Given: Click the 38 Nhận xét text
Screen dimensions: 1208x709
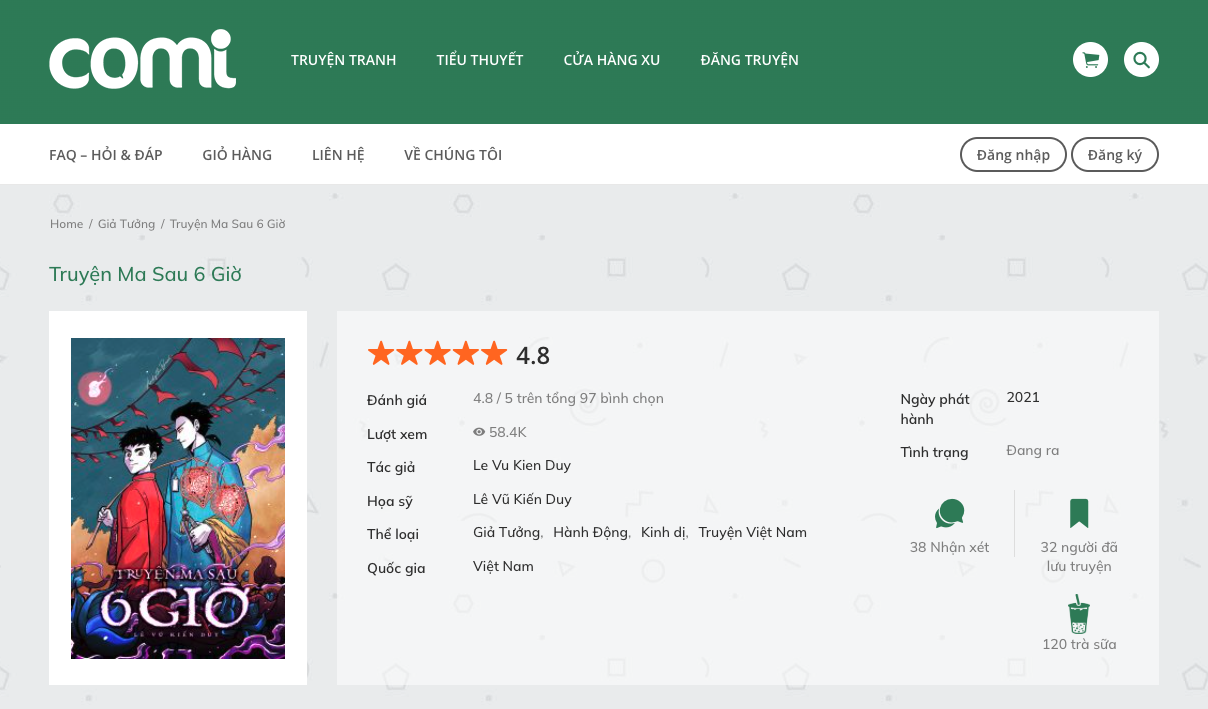Looking at the screenshot, I should click(949, 547).
